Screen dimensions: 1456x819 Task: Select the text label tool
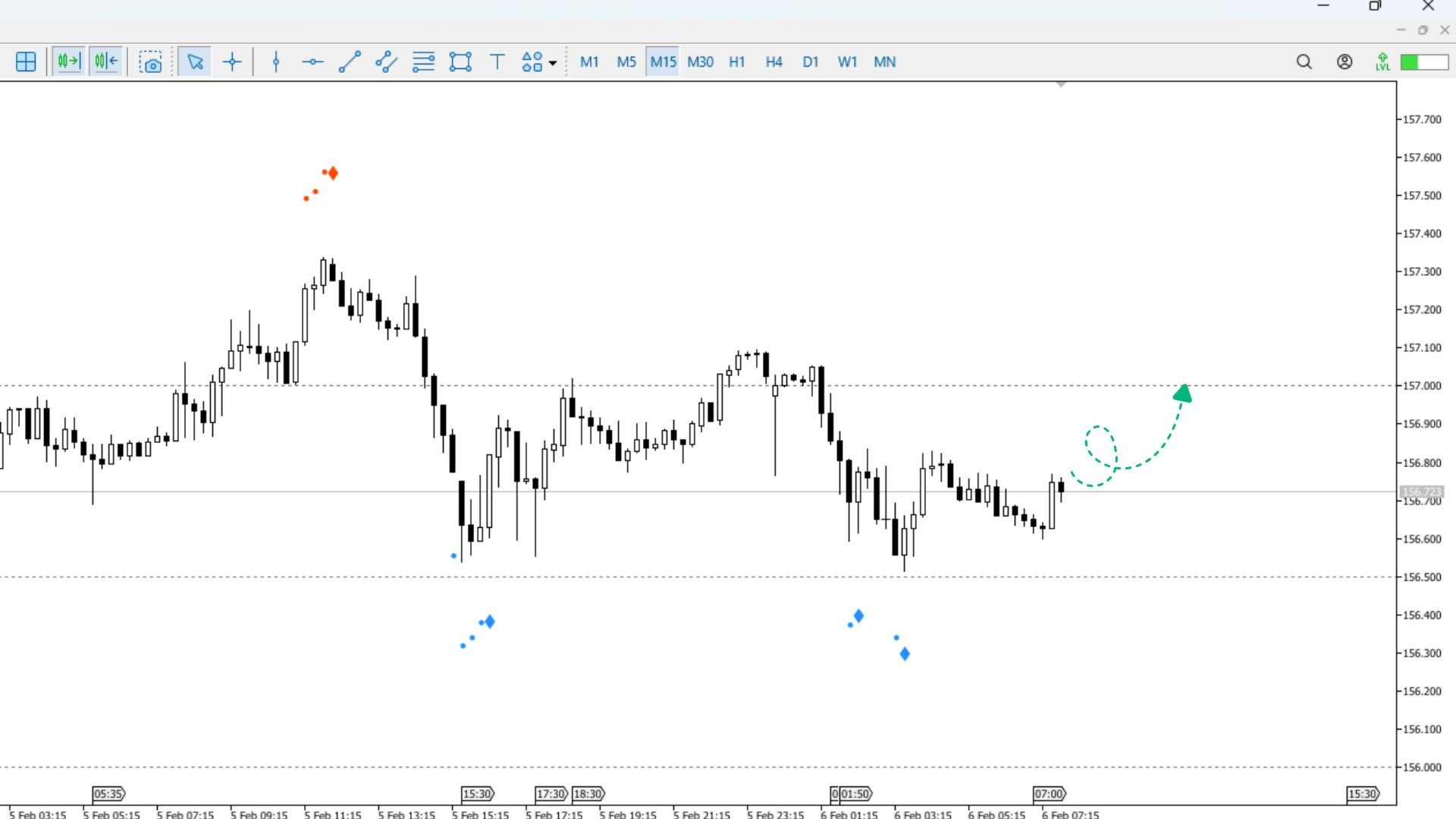[x=497, y=62]
